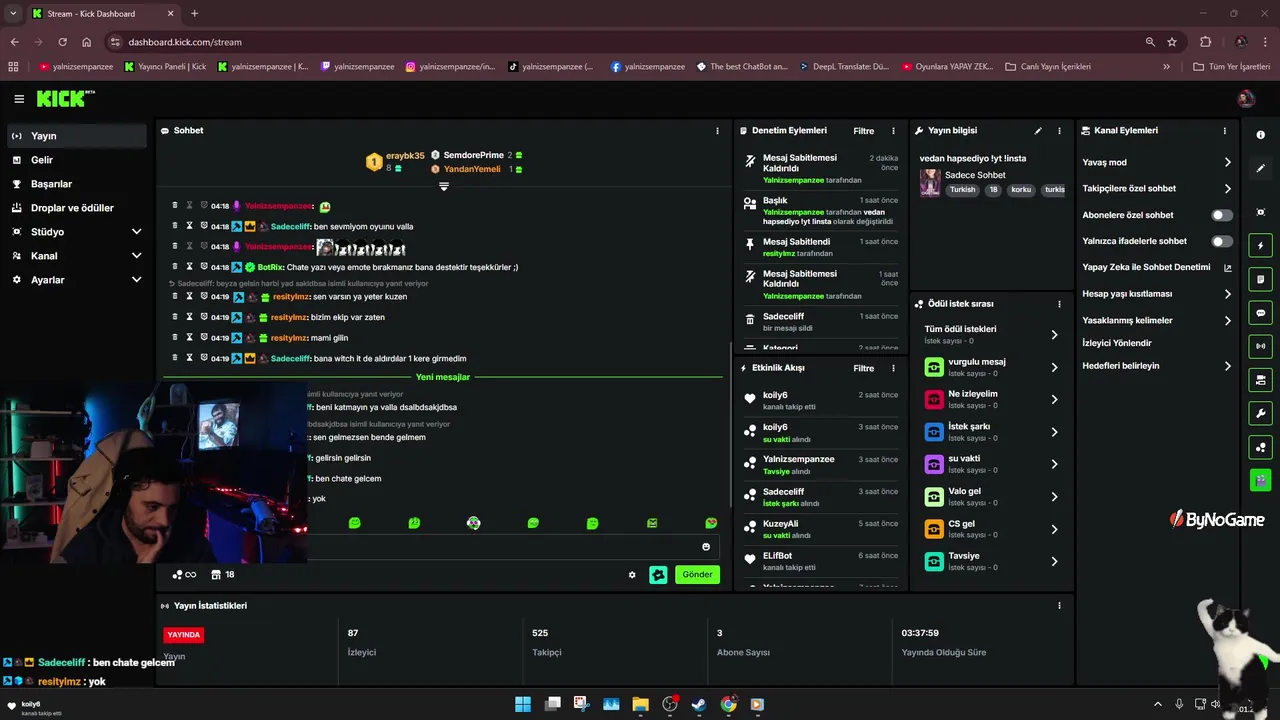Ban resityImz via the shield icon on 'mami gilin'
1280x720 pixels.
point(203,338)
